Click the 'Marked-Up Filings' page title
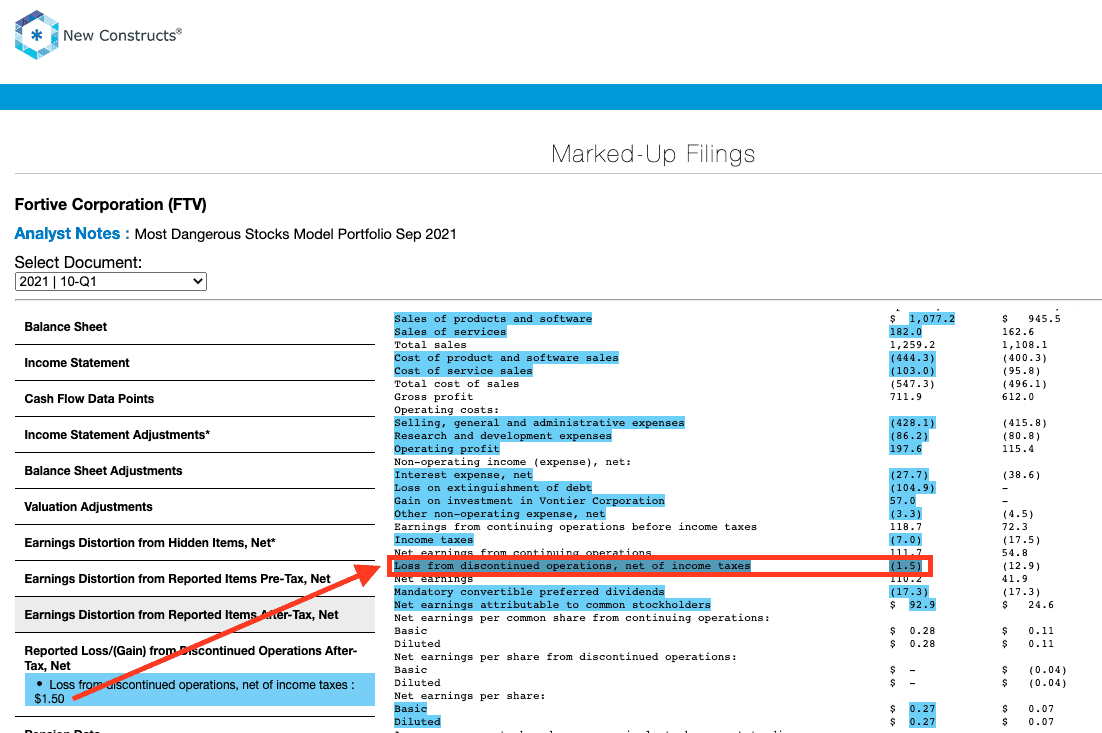Viewport: 1102px width, 733px height. click(653, 154)
